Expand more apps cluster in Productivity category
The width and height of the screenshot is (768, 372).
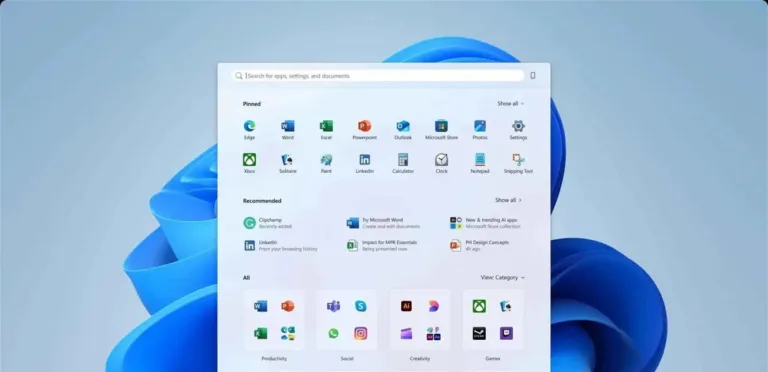click(288, 333)
